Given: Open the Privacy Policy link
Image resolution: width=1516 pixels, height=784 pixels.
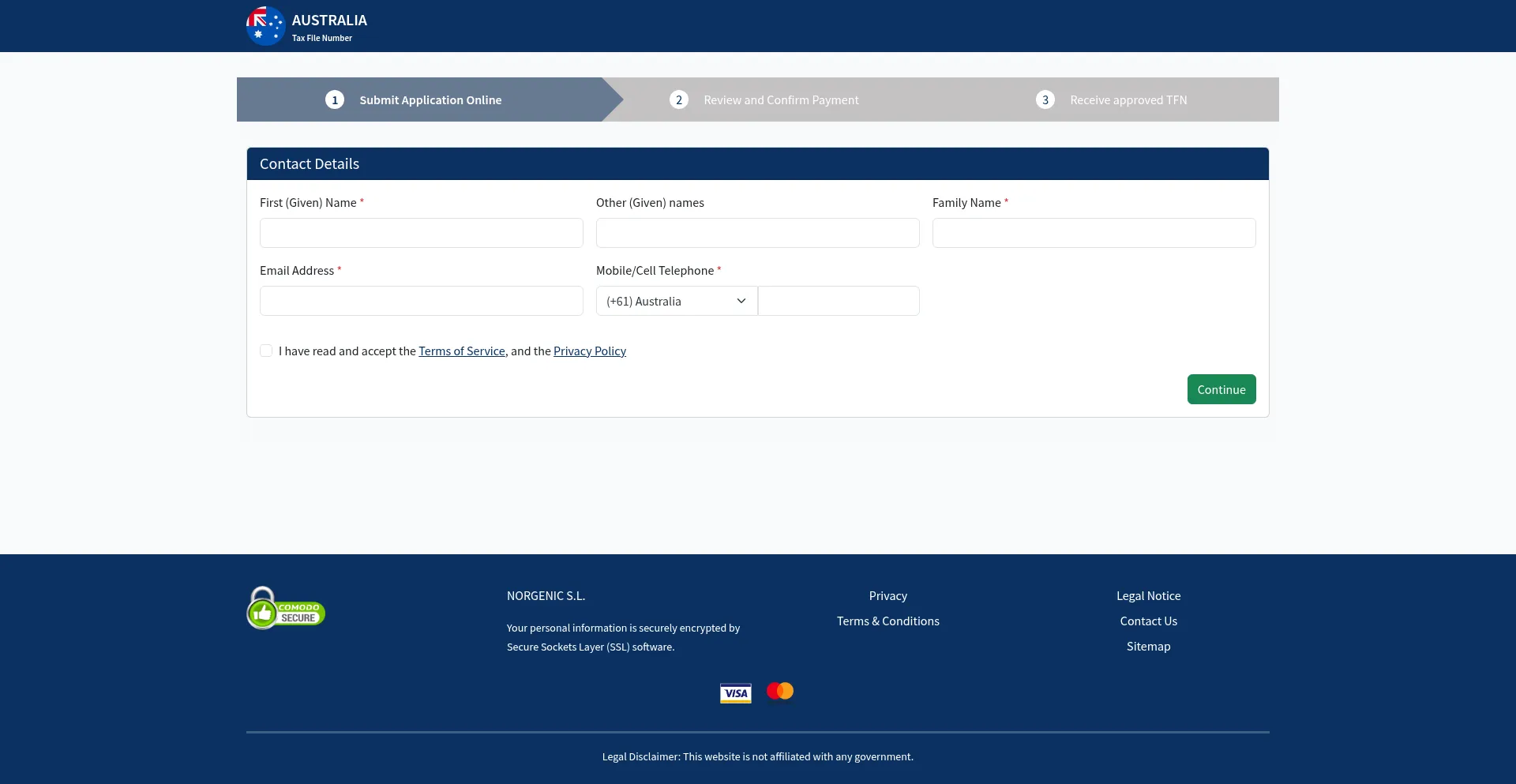Looking at the screenshot, I should point(589,351).
